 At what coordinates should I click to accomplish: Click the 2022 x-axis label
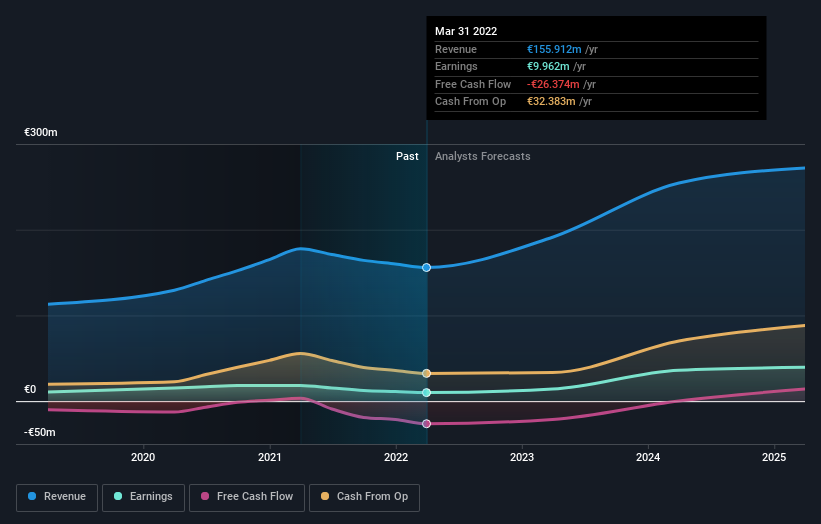tap(396, 457)
